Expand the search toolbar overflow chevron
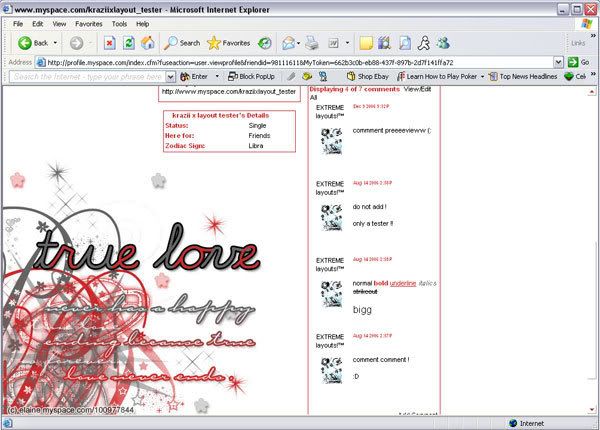 [593, 73]
